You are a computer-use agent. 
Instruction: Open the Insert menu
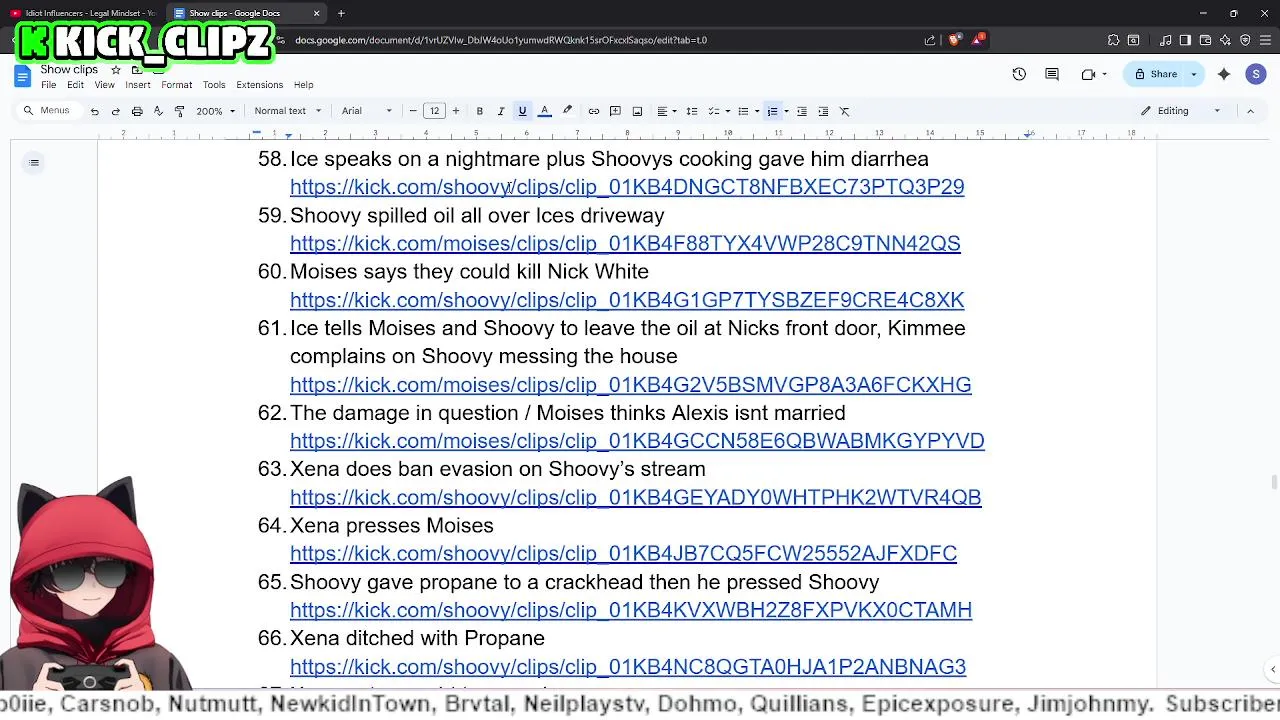138,85
